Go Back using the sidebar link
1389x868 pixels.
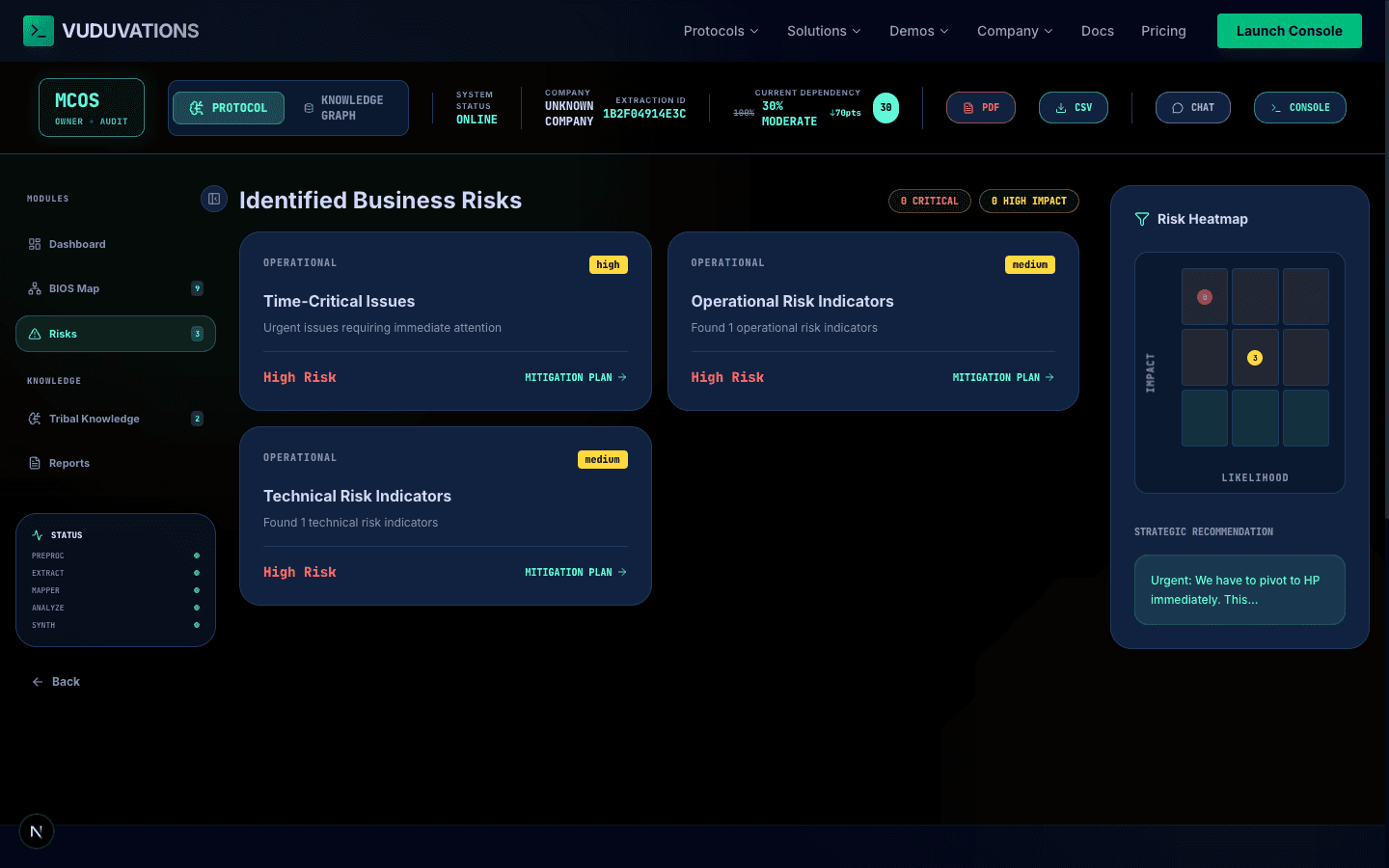[56, 682]
